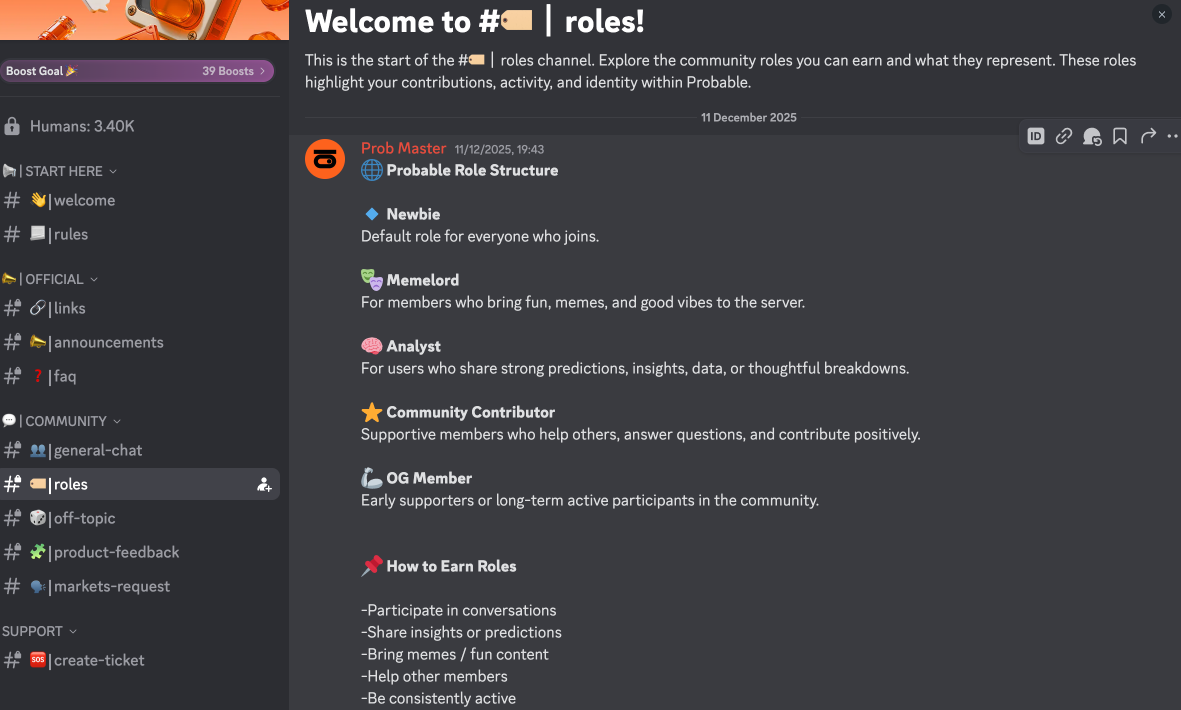
Task: Go to the general-chat channel
Action: tap(98, 451)
